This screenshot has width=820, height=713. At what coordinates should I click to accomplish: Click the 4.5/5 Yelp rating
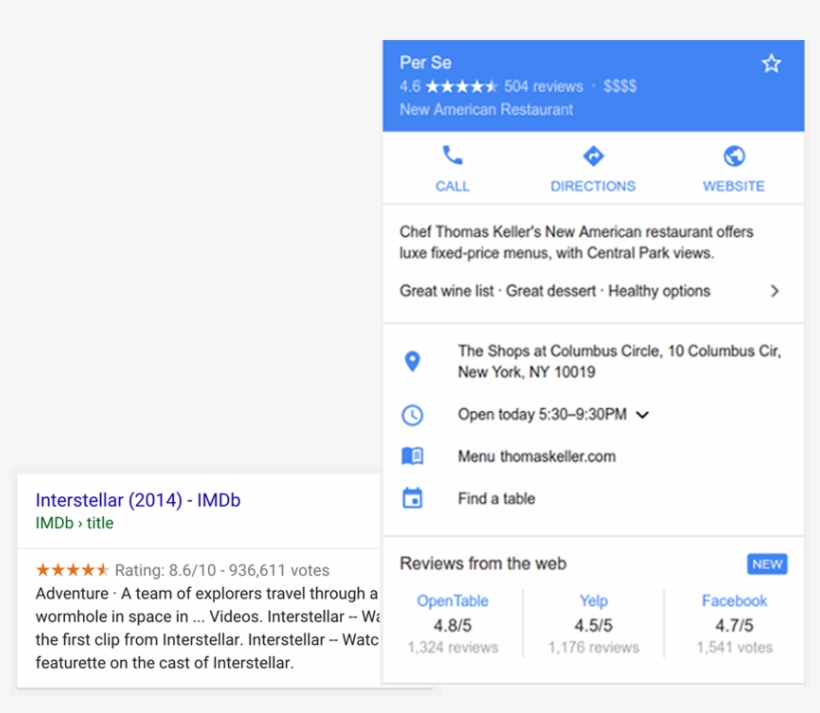(x=594, y=625)
